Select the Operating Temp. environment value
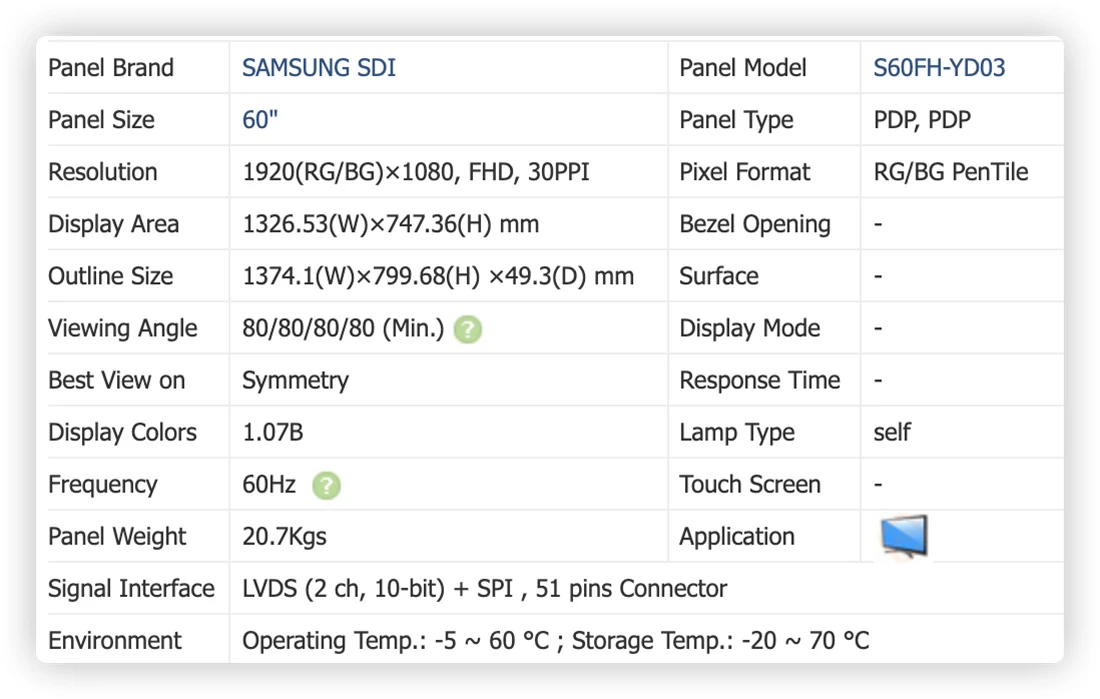Screen dimensions: 1100x699 (556, 641)
